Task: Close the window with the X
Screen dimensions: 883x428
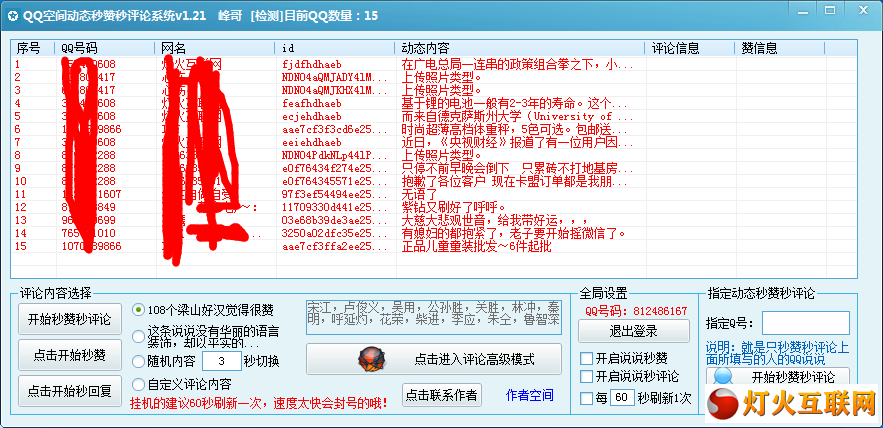Action: coord(862,10)
